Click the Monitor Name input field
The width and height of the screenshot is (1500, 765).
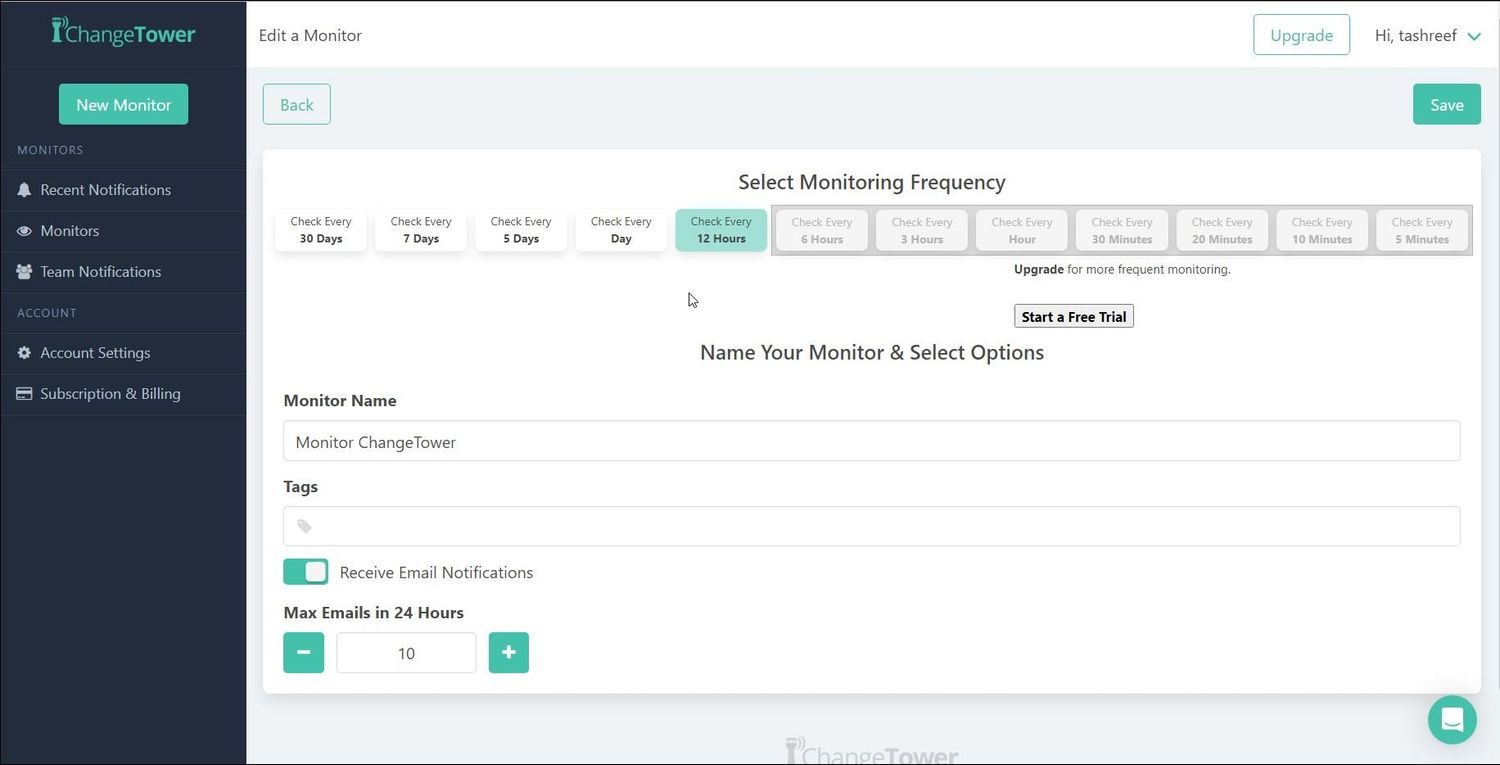pos(872,441)
